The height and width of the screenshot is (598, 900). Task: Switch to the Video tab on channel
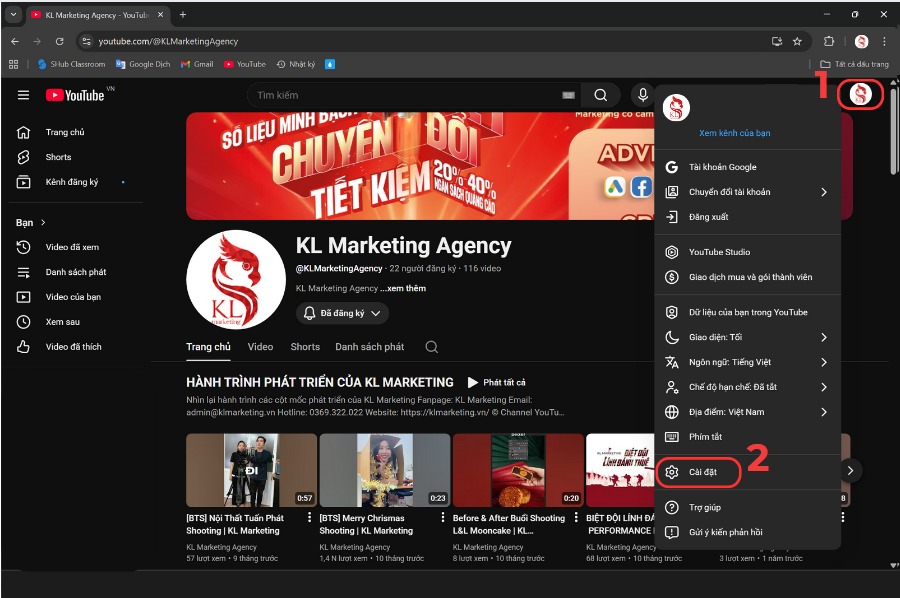point(260,347)
